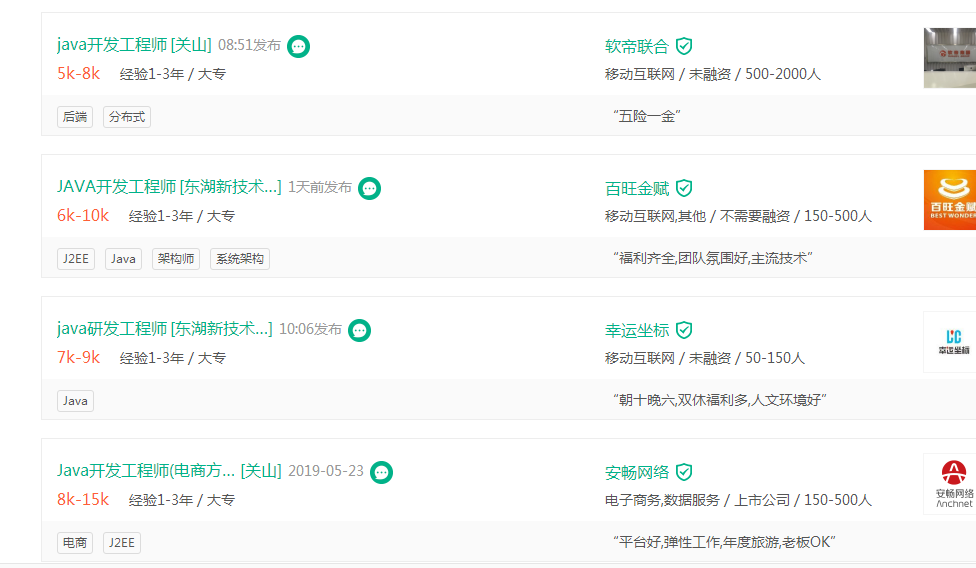Click benefit quote “五险一金”
This screenshot has width=976, height=568.
646,116
